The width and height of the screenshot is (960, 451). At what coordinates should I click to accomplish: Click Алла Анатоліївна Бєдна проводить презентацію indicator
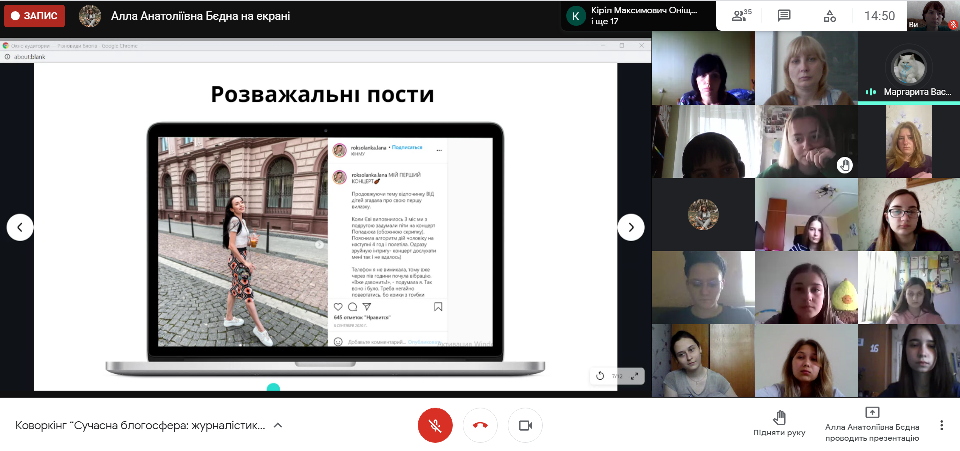[x=872, y=424]
